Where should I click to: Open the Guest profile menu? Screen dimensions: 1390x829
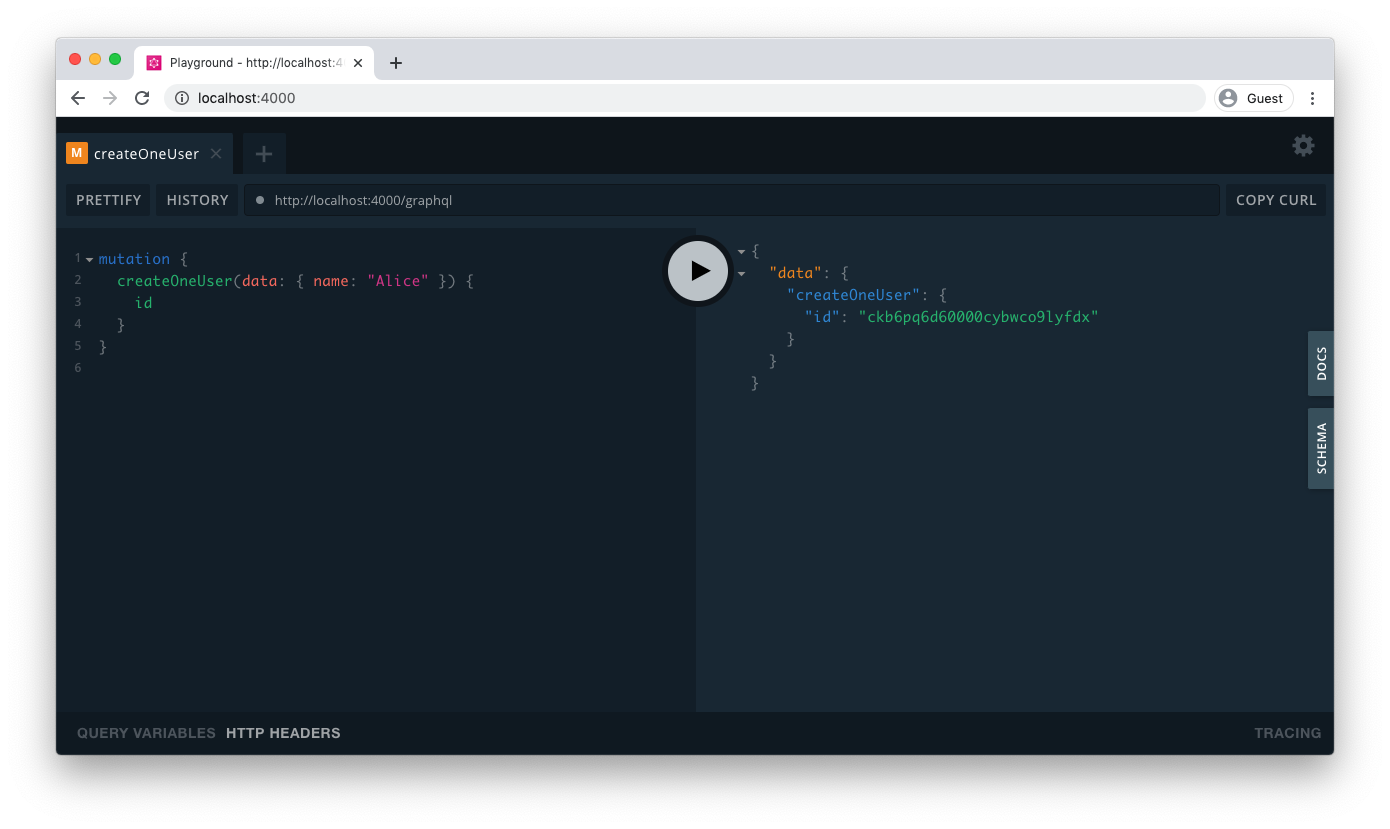[x=1254, y=98]
